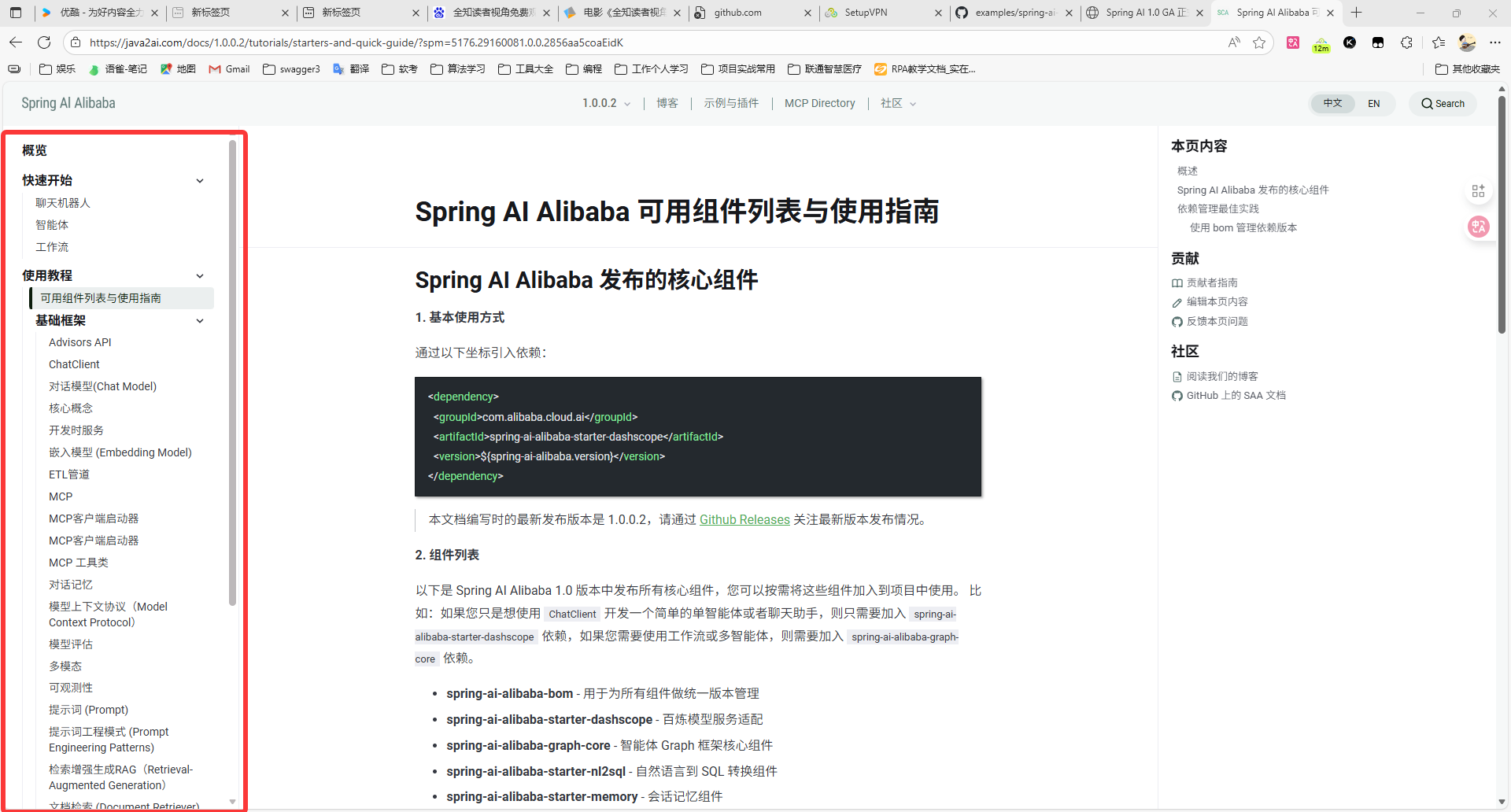Viewport: 1511px width, 812px height.
Task: Open the 示例与插件 navigation item
Action: [x=731, y=103]
